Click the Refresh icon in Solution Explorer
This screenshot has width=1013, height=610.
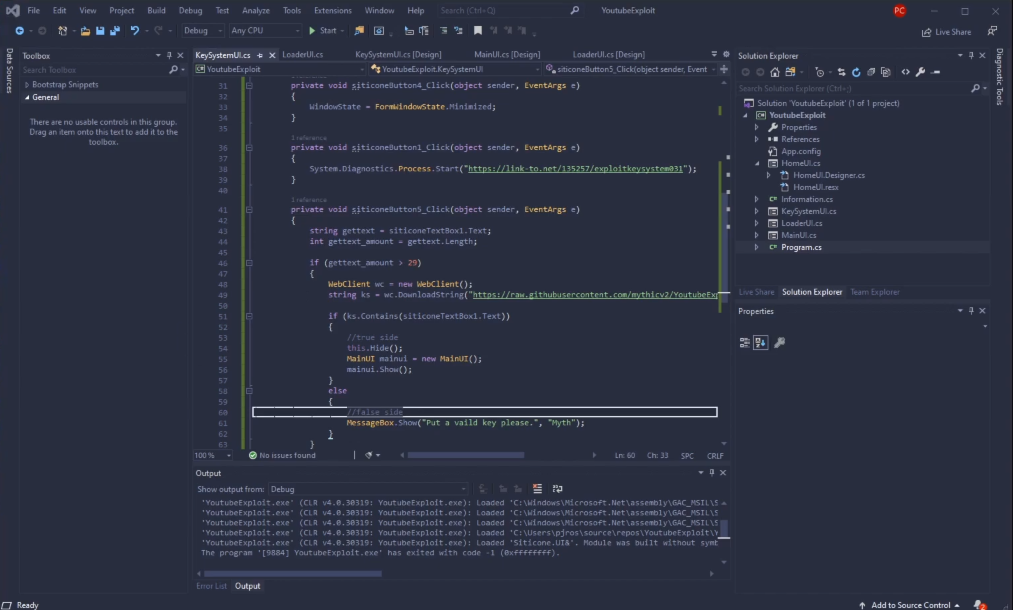[x=856, y=72]
